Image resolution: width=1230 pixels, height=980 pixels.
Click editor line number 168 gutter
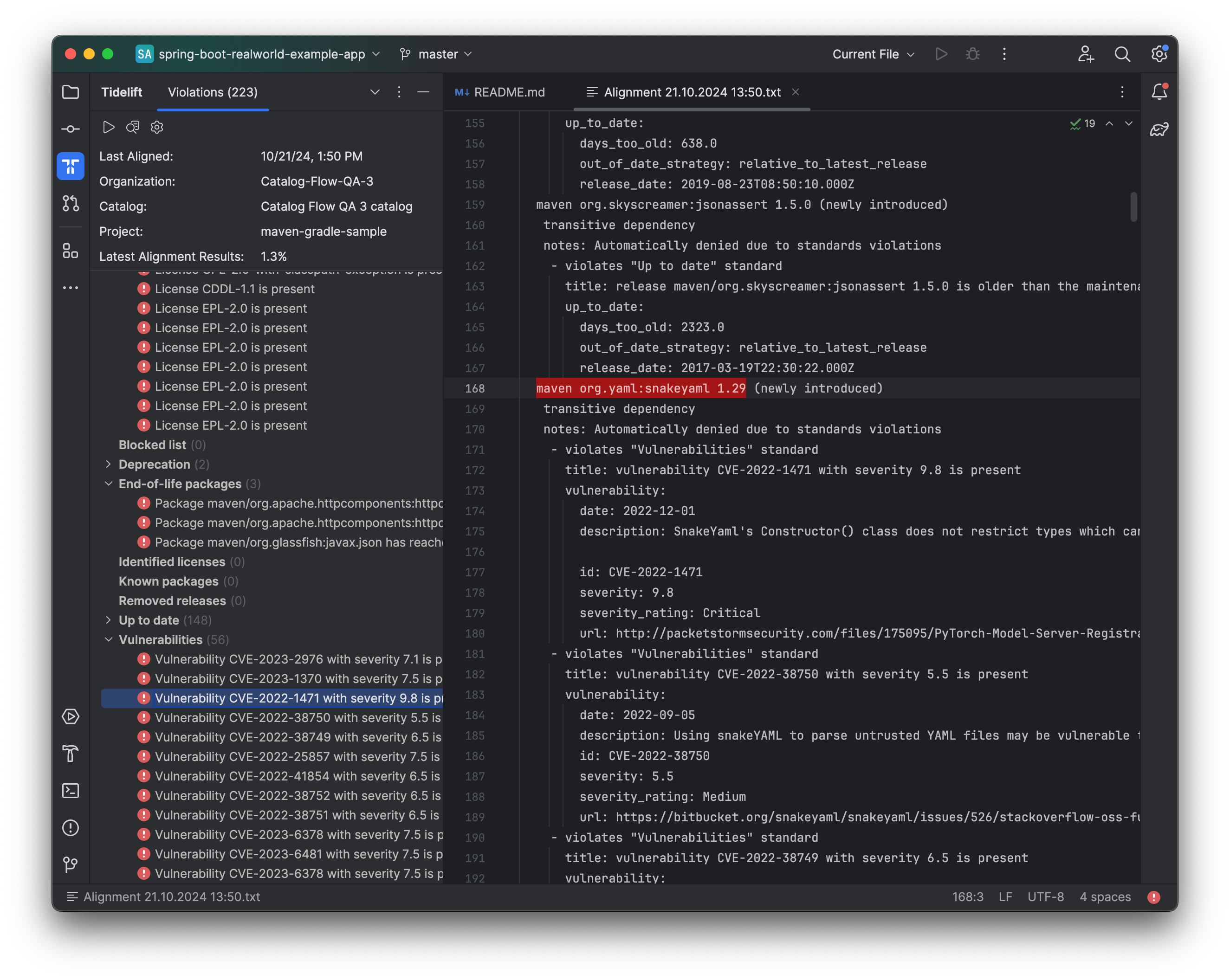[475, 388]
